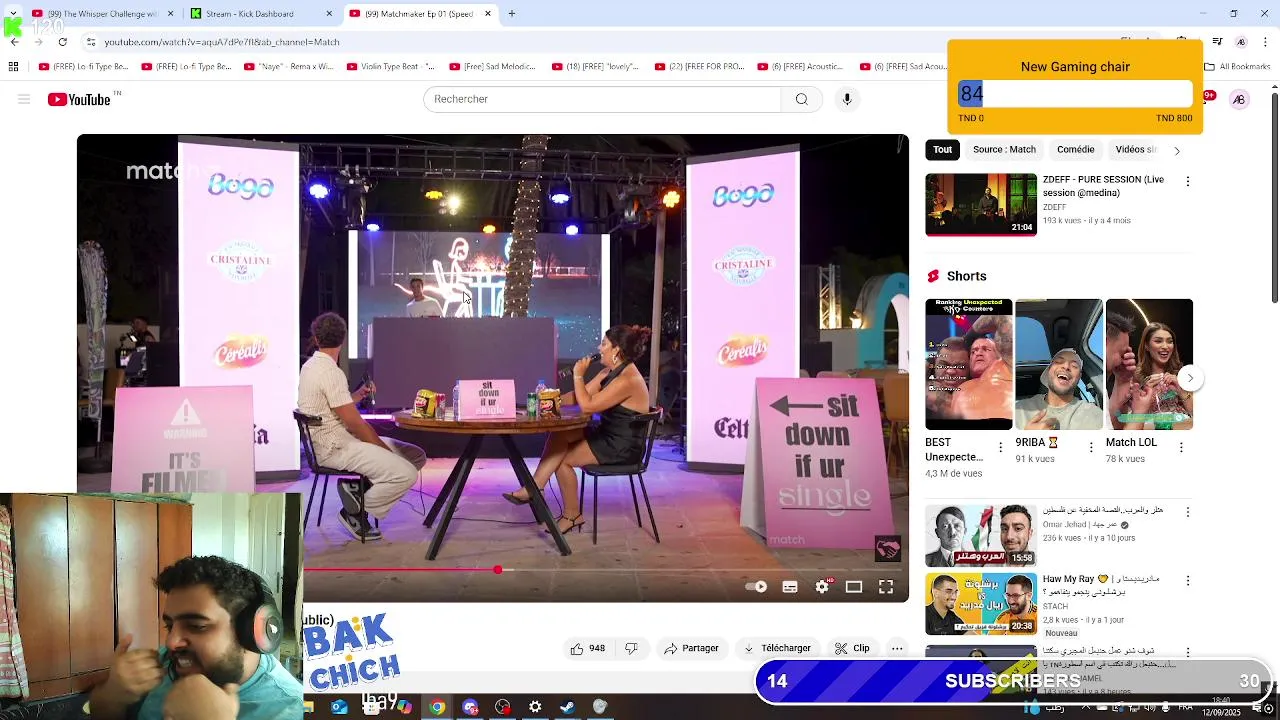Open options for Haw My Ray video
Image resolution: width=1280 pixels, height=720 pixels.
point(1187,581)
